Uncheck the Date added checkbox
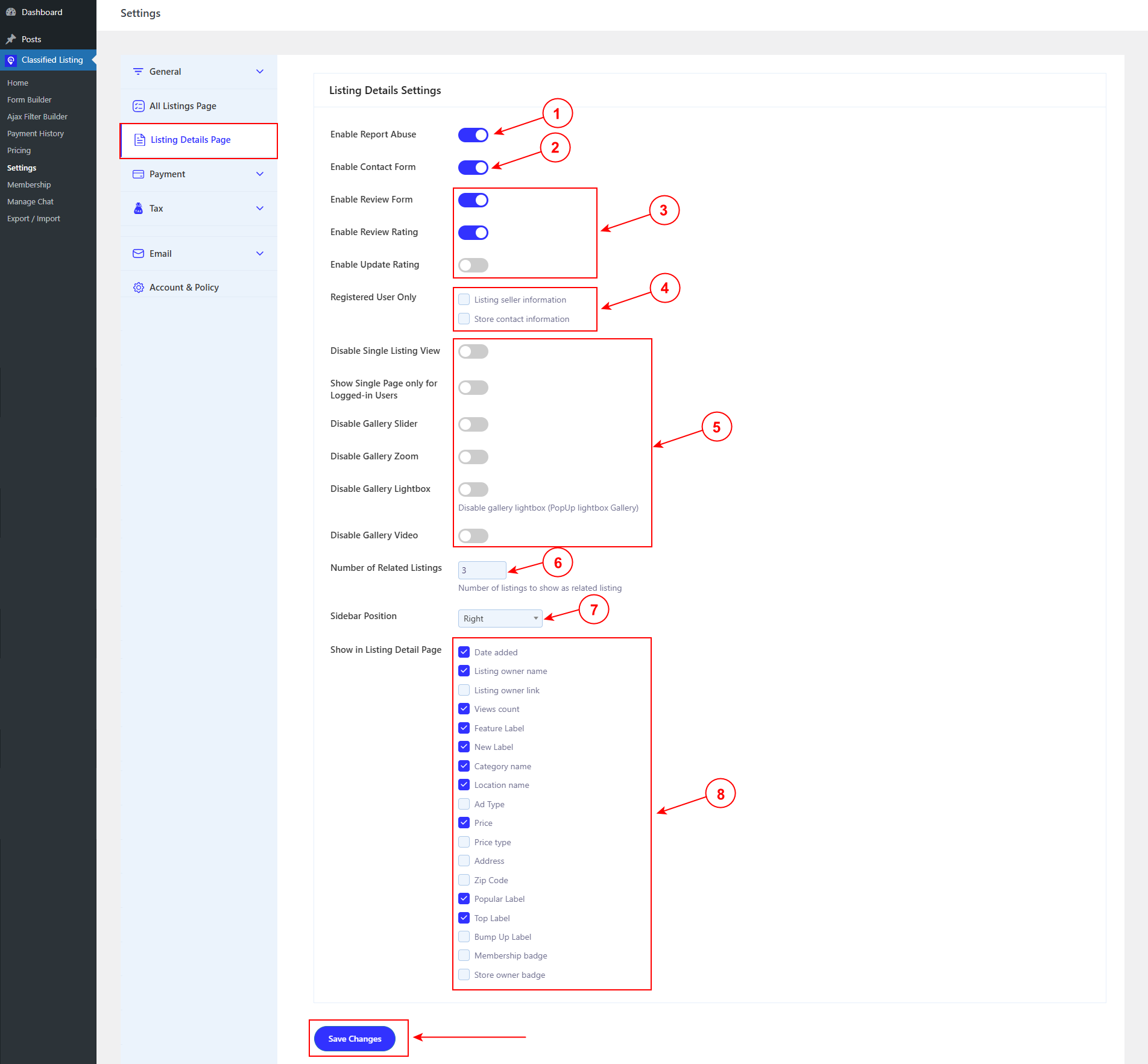The image size is (1148, 1064). point(464,652)
